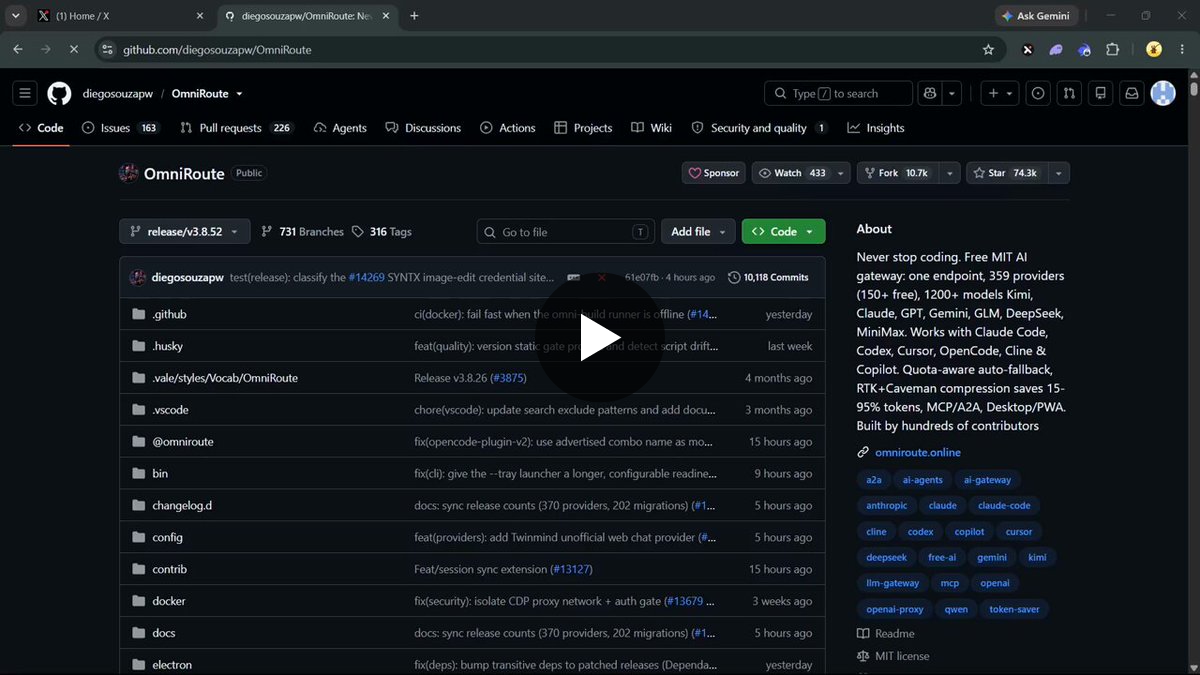Click the GitHub logo home icon
This screenshot has height=675, width=1200.
[59, 94]
